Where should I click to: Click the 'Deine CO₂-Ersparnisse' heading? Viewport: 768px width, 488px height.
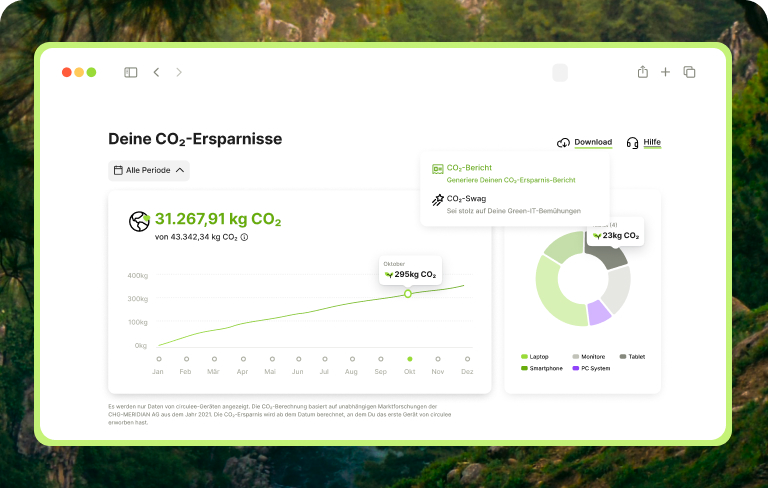pos(195,139)
